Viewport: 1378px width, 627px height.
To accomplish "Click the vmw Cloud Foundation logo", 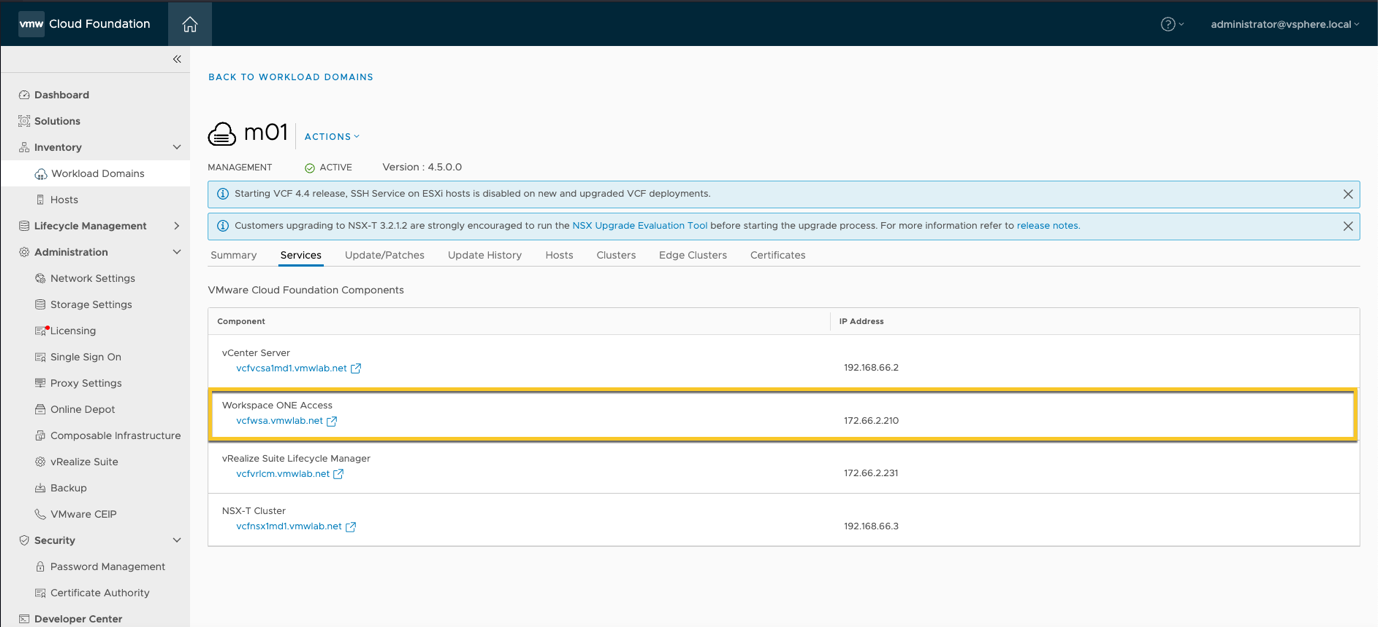I will point(85,24).
